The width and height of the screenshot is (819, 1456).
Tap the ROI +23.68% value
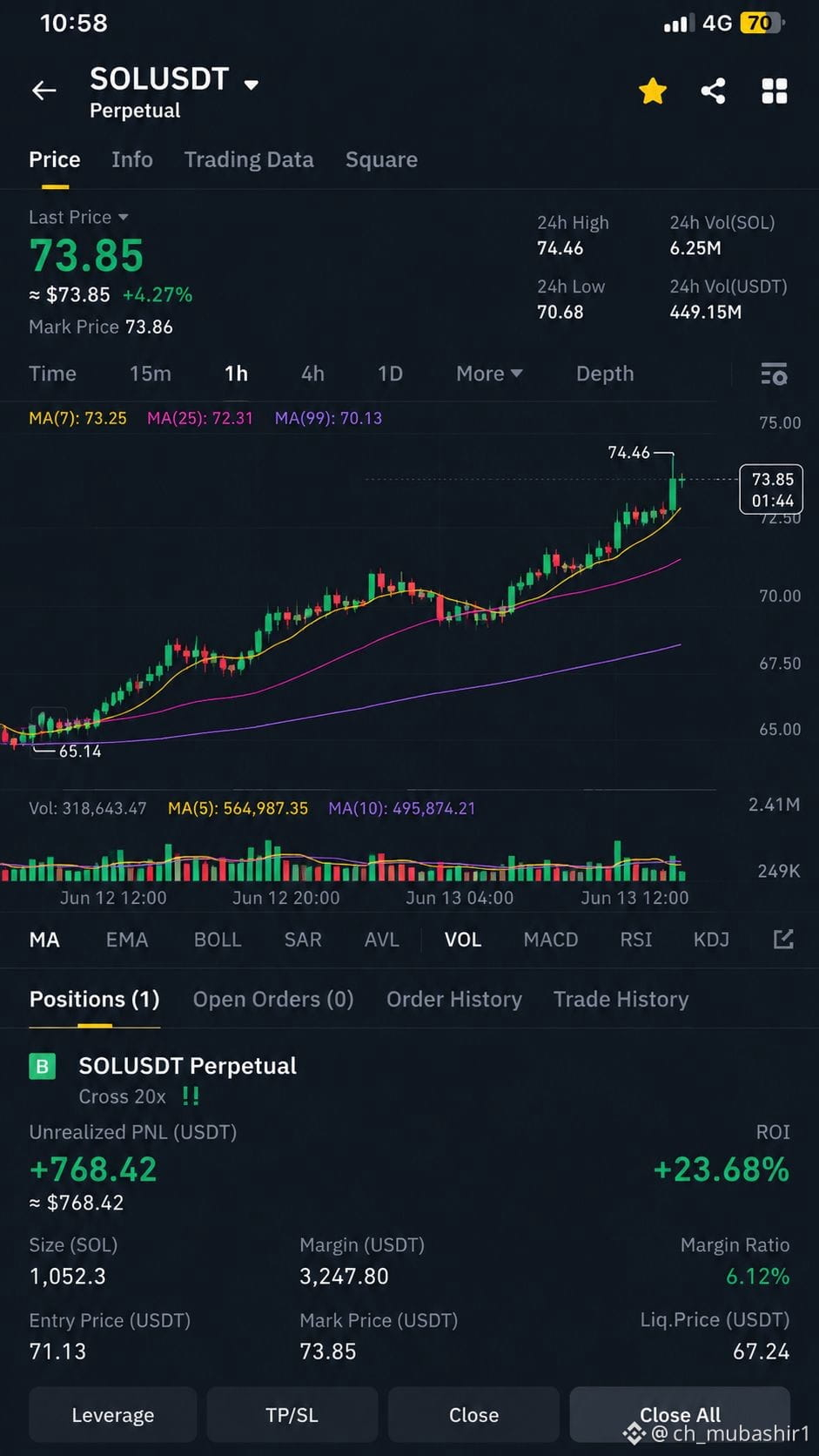click(722, 1169)
